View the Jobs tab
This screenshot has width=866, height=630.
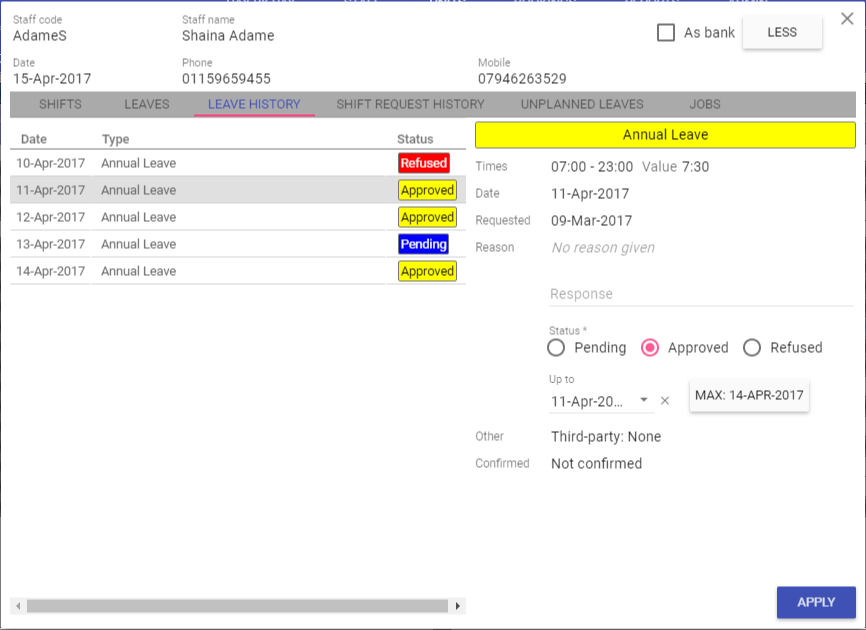705,104
